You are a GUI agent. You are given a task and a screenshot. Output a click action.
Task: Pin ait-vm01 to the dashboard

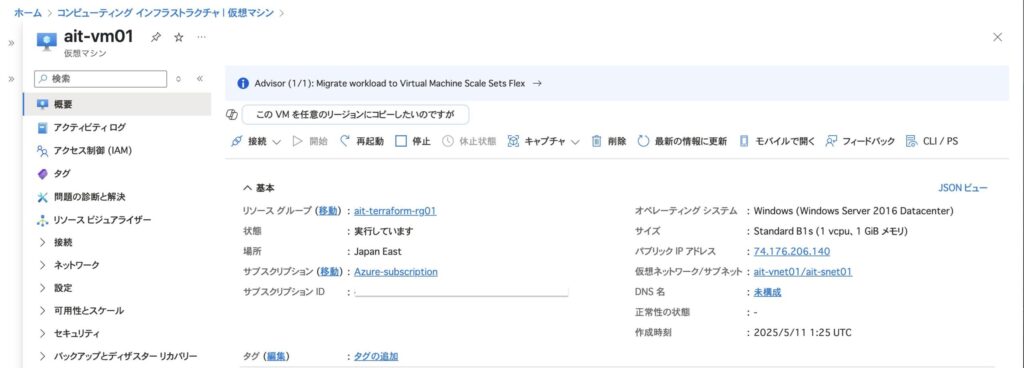155,37
